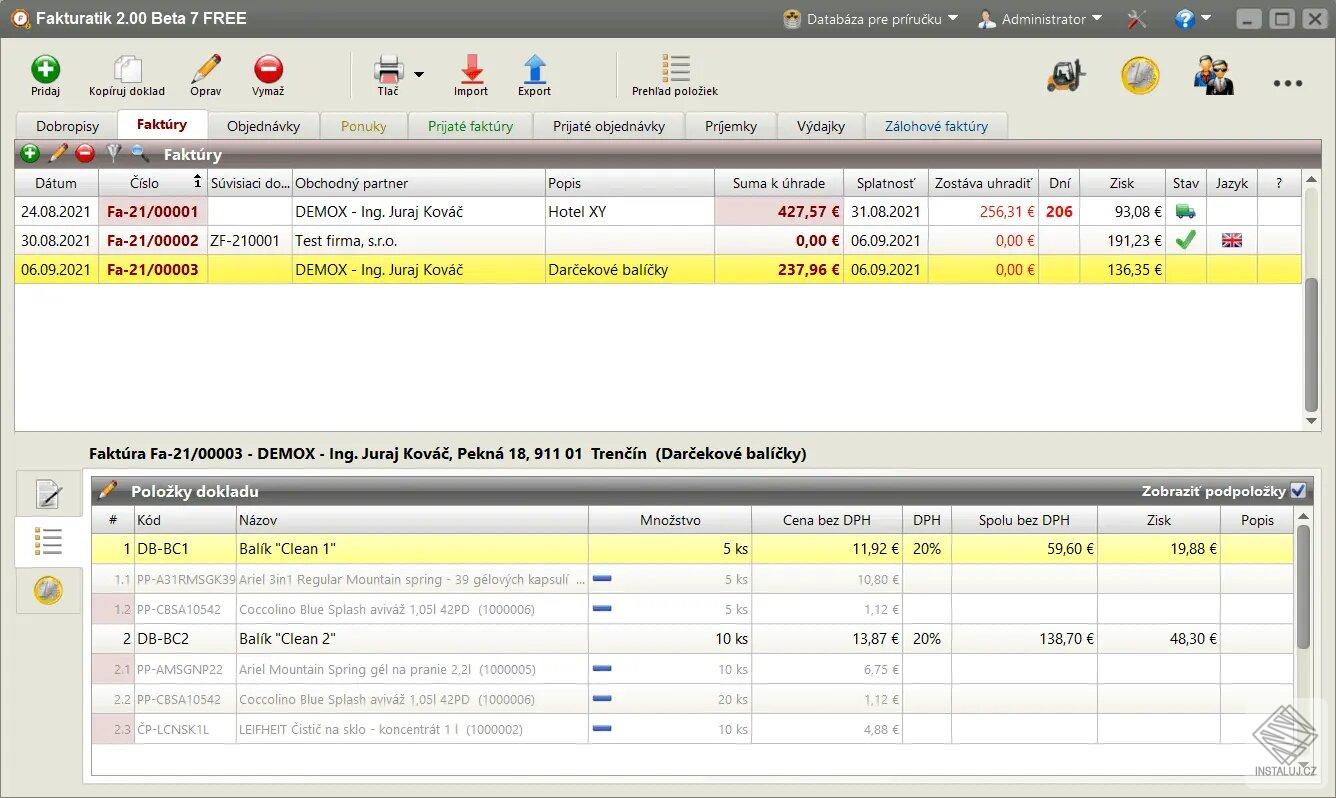Select invoice Fa-21/00001 number cell
This screenshot has height=798, width=1336.
[x=153, y=212]
